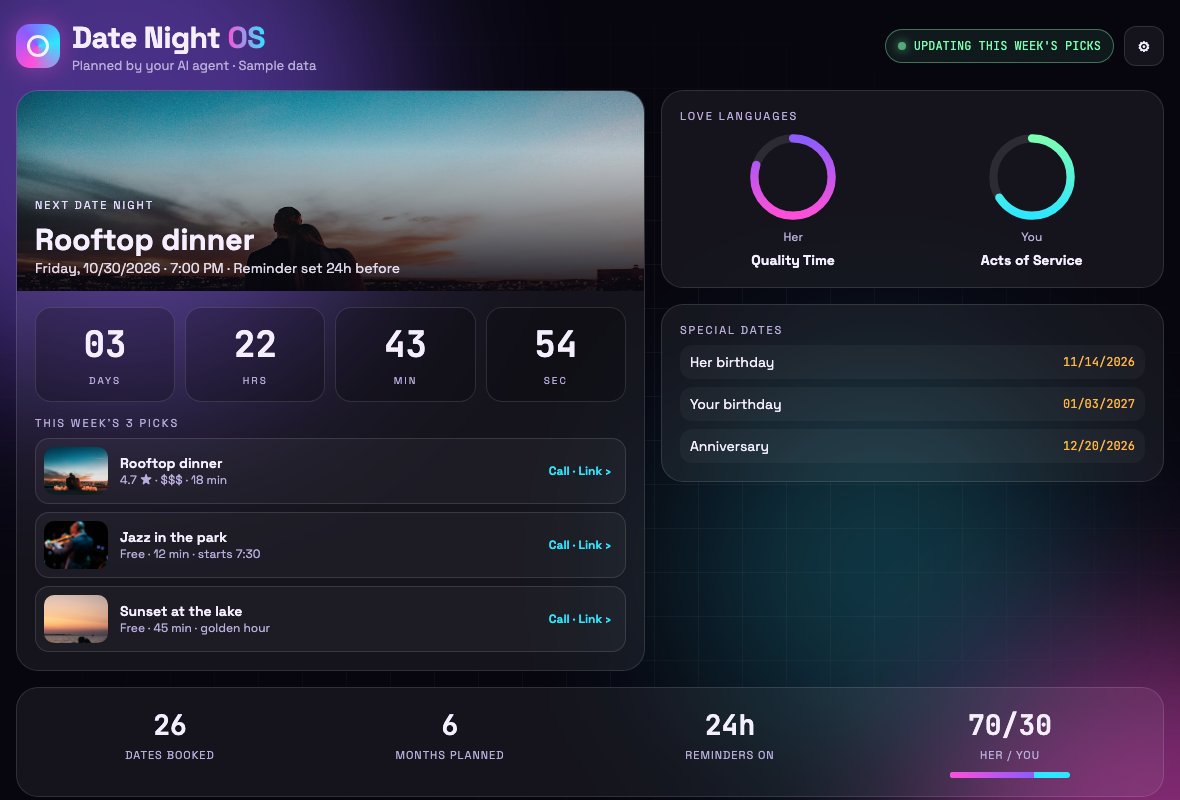This screenshot has height=800, width=1180.
Task: Click Her Quality Time progress ring
Action: [792, 177]
